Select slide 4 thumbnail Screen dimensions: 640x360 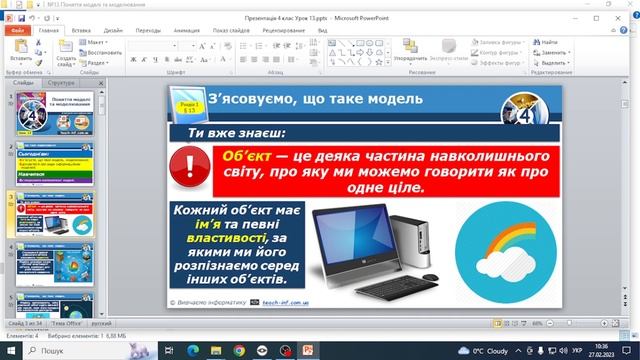click(55, 264)
